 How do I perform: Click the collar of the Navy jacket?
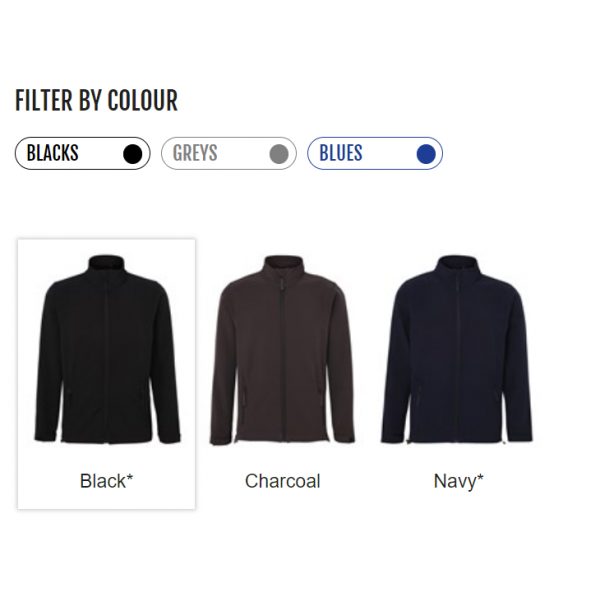[458, 267]
